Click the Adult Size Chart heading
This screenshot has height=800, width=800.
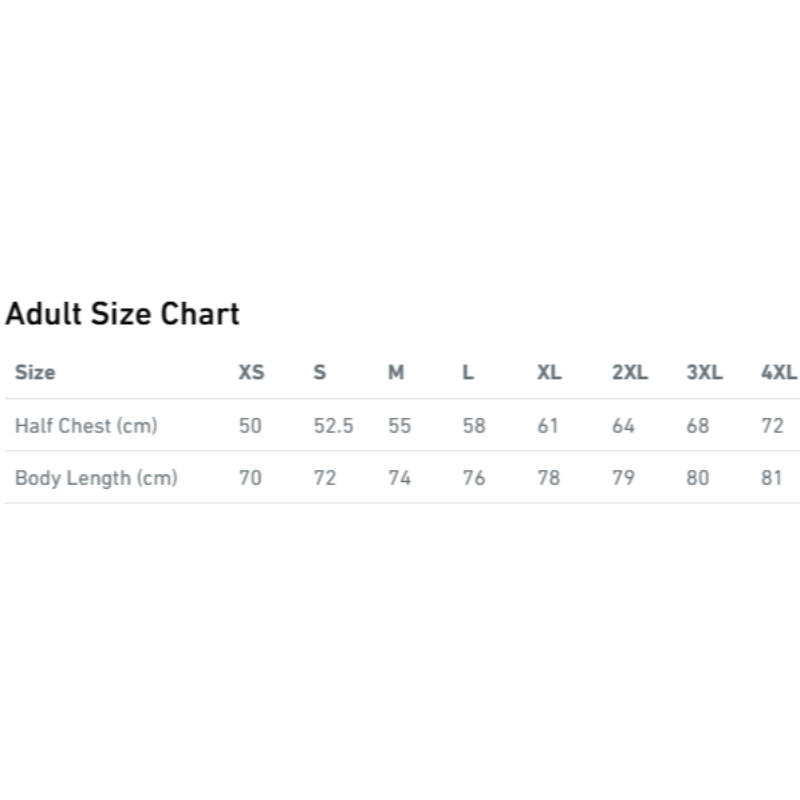[123, 314]
